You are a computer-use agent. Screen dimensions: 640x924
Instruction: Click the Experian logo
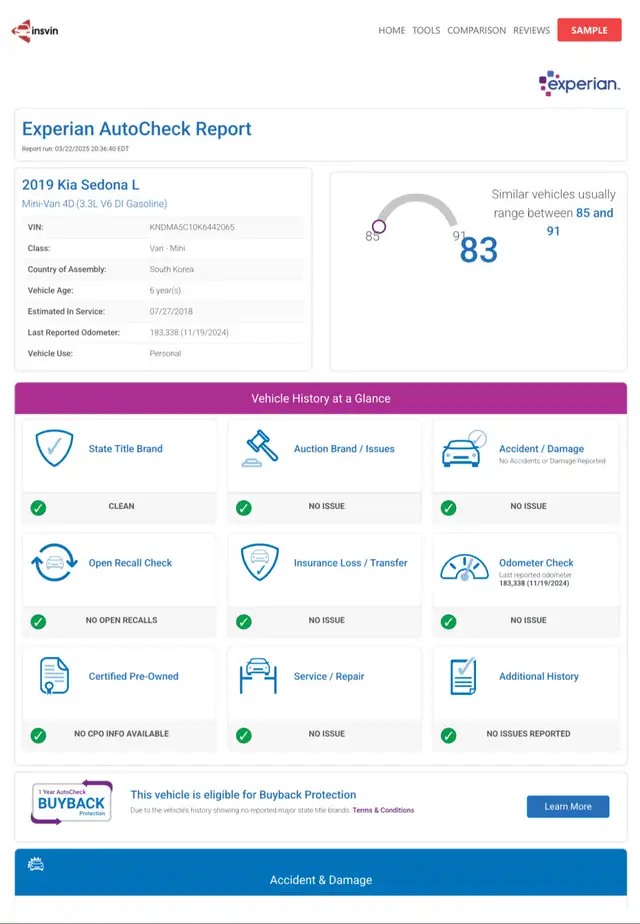pyautogui.click(x=579, y=84)
